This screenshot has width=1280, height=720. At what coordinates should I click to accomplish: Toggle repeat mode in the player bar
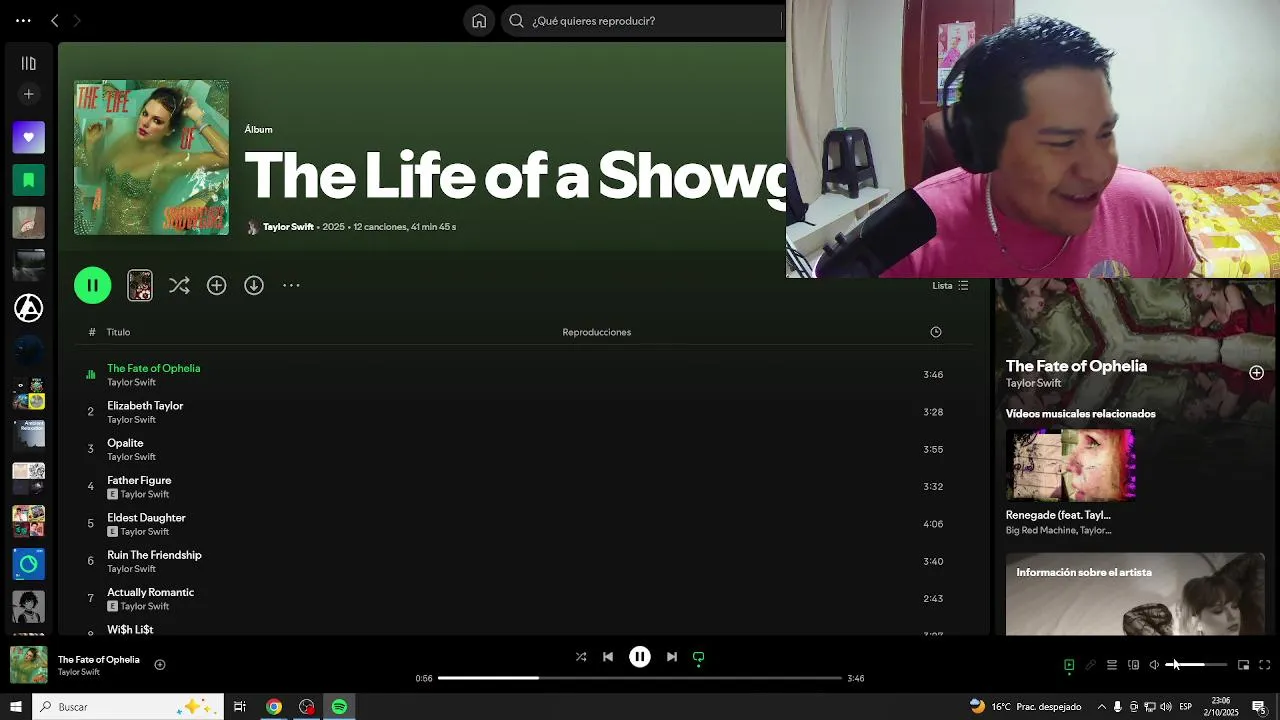click(699, 657)
